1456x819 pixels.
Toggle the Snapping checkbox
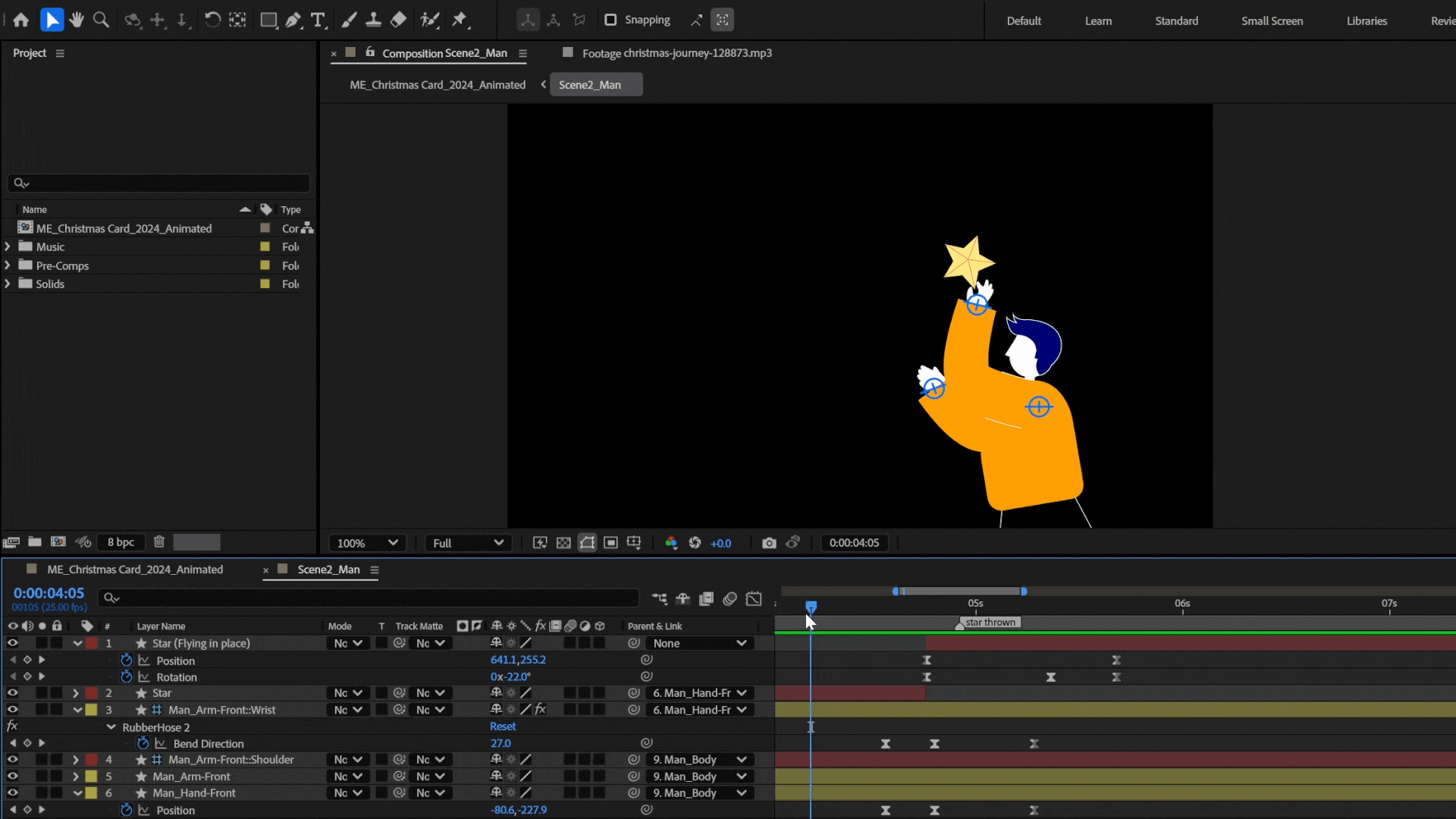point(610,20)
